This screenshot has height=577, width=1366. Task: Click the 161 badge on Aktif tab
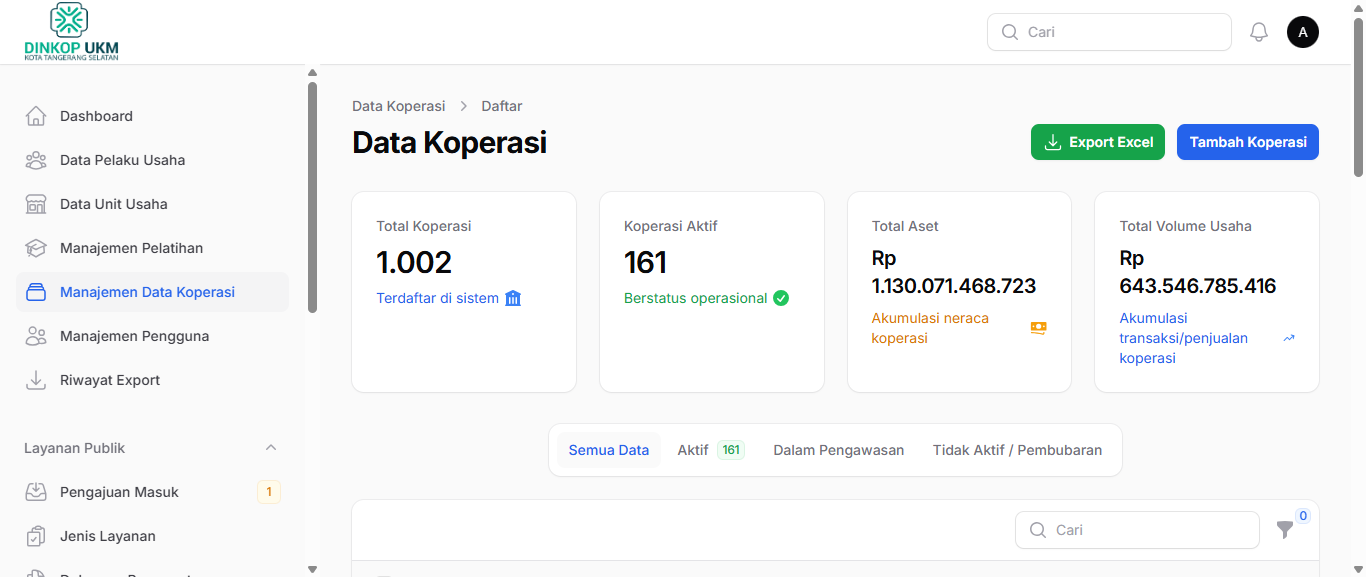pos(731,450)
